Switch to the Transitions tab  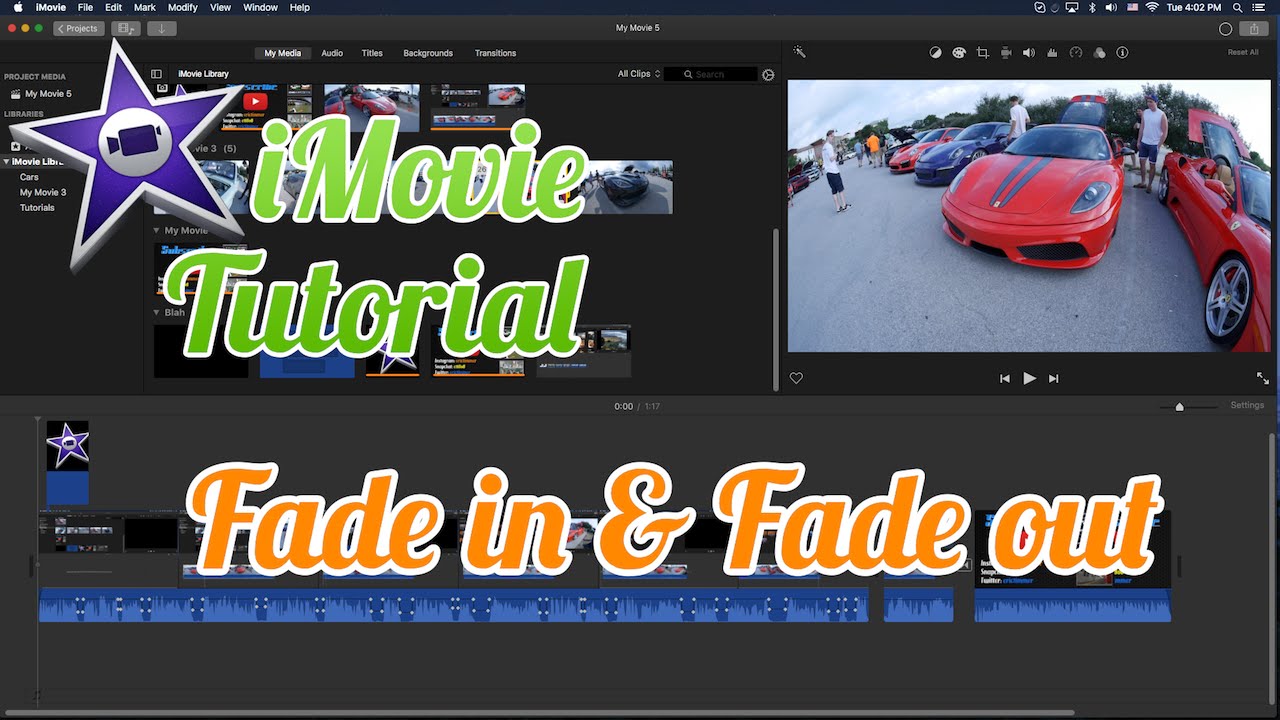(x=496, y=53)
